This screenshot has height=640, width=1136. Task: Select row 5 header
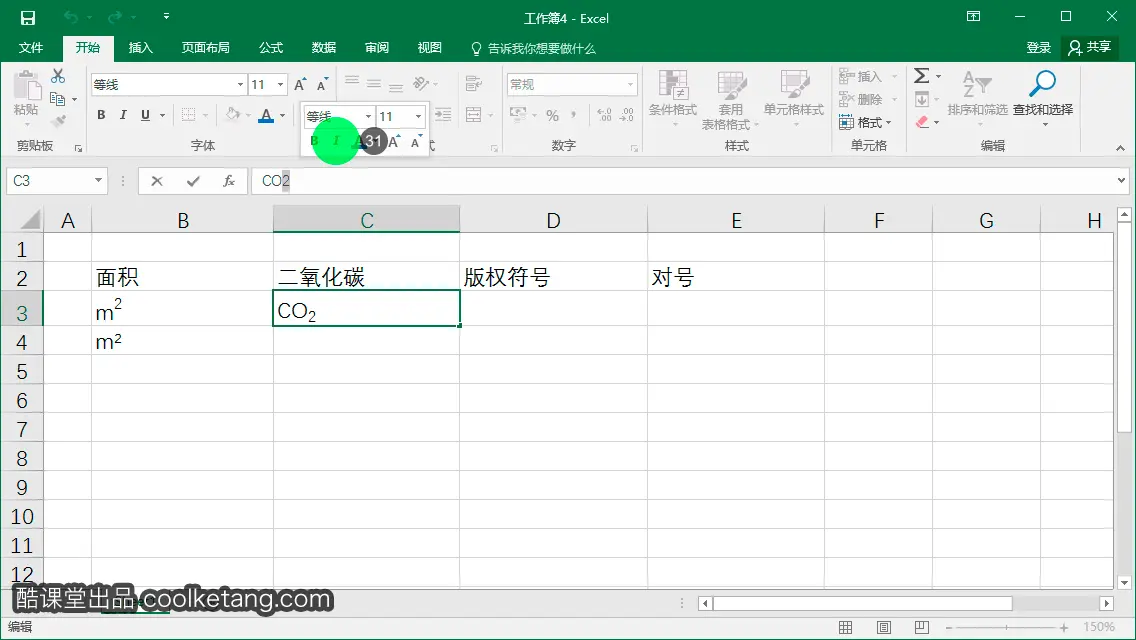point(22,371)
